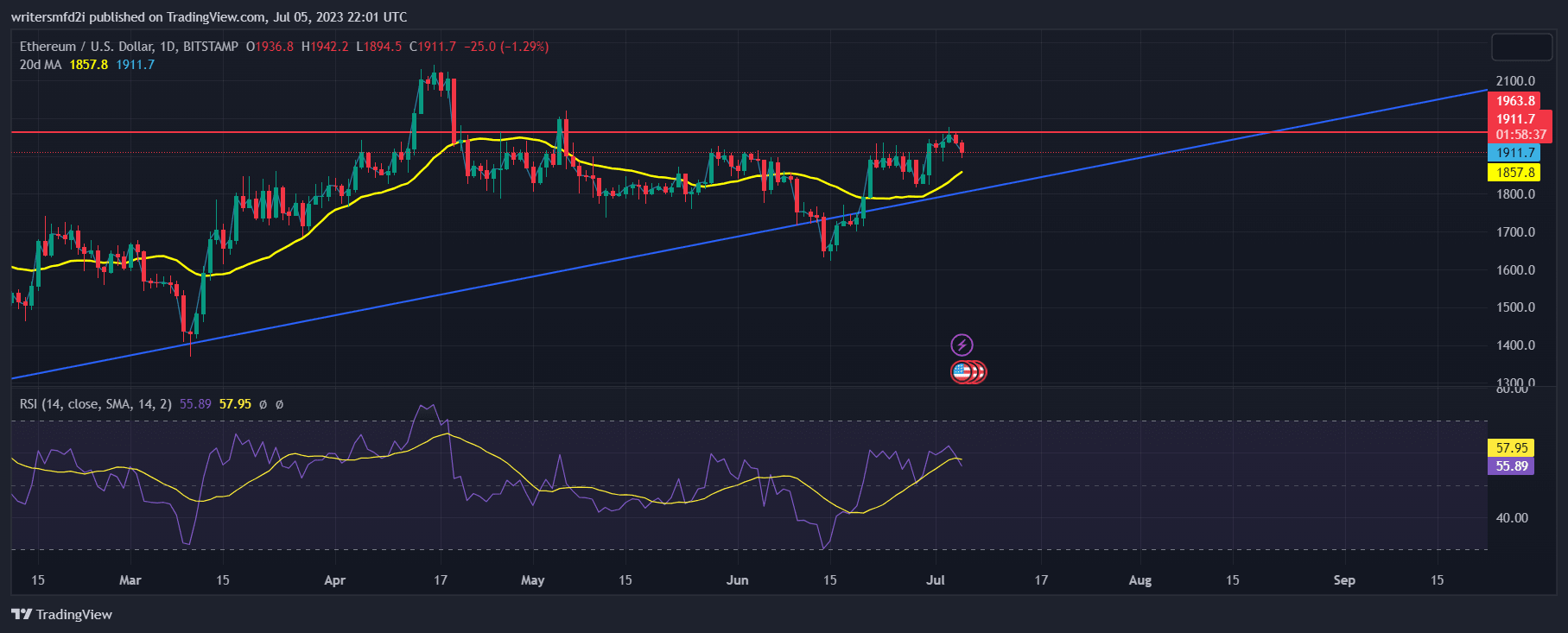Click the purple 55.89 RSI value tag
The image size is (1568, 633).
[x=1512, y=466]
